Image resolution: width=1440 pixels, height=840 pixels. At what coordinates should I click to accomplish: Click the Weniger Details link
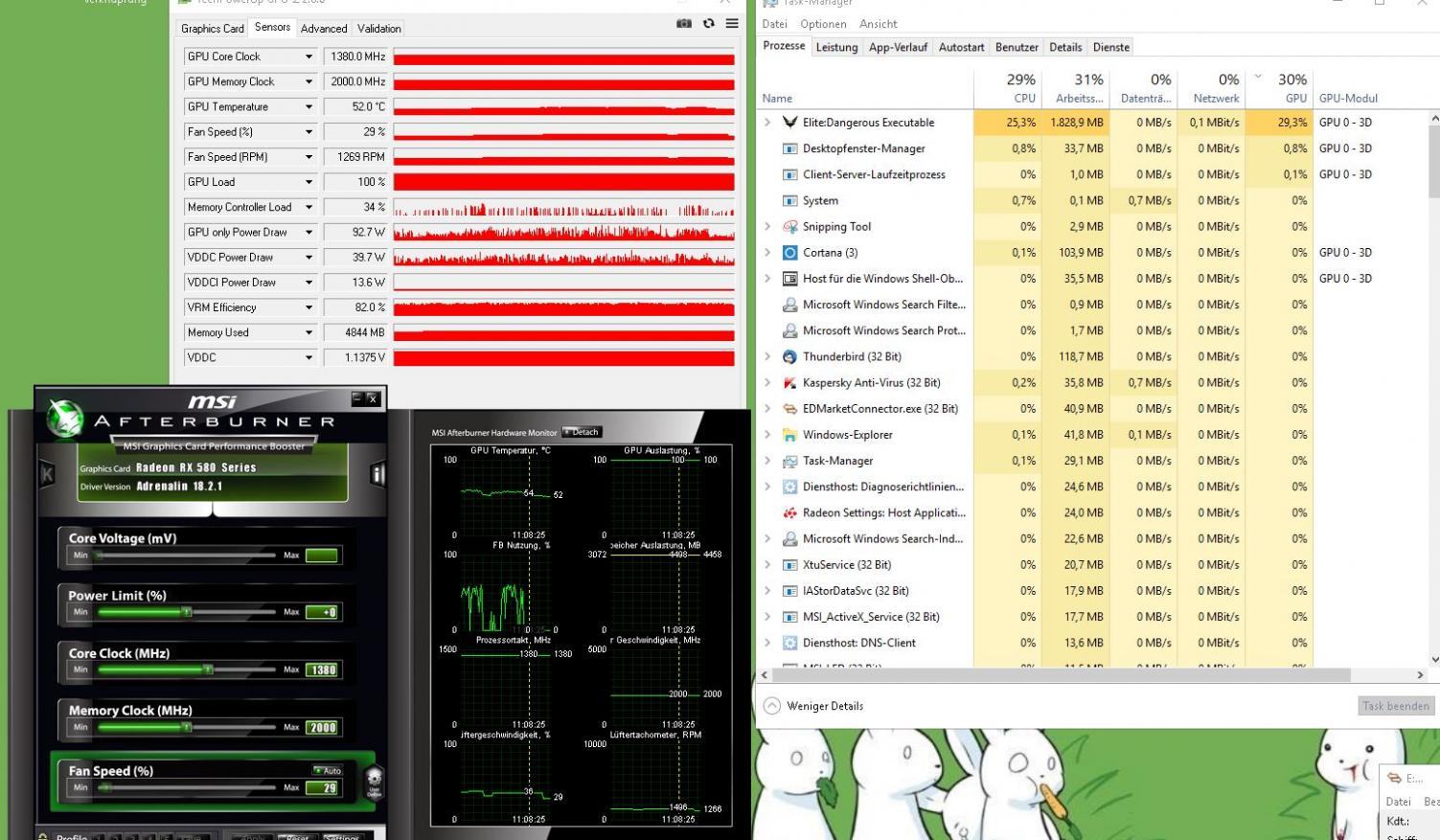[825, 706]
